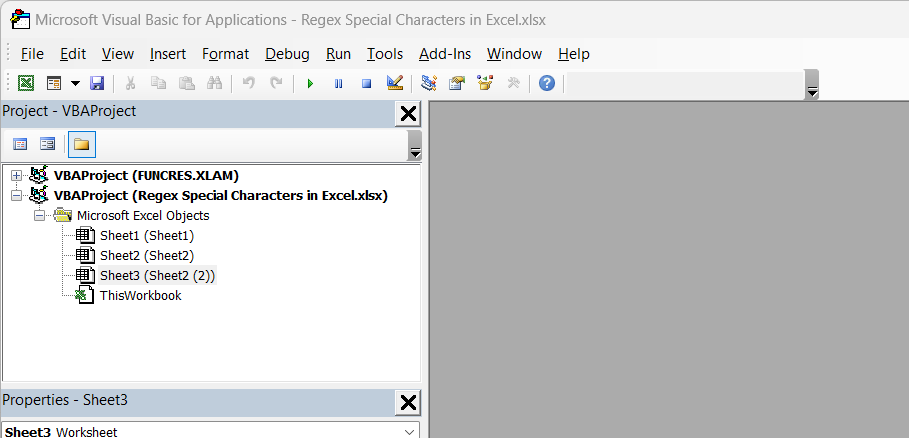The image size is (909, 438).
Task: Run macro with green play button
Action: pos(310,83)
